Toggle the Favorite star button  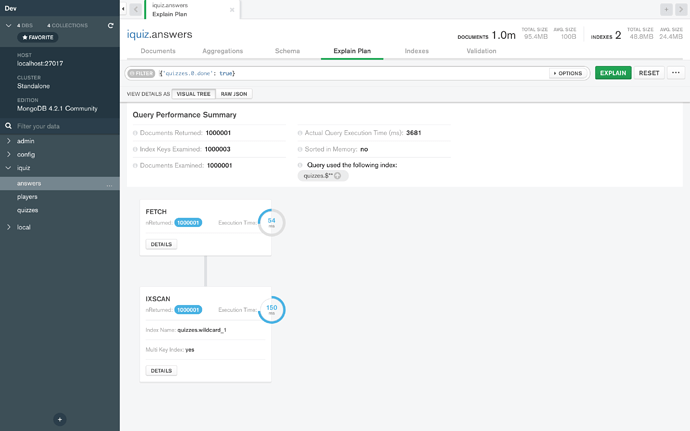(39, 37)
